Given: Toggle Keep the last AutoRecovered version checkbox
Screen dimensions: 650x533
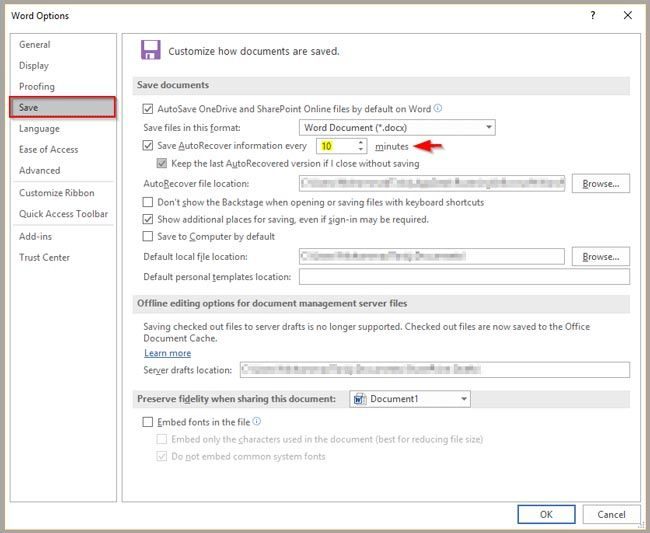Looking at the screenshot, I should 162,163.
